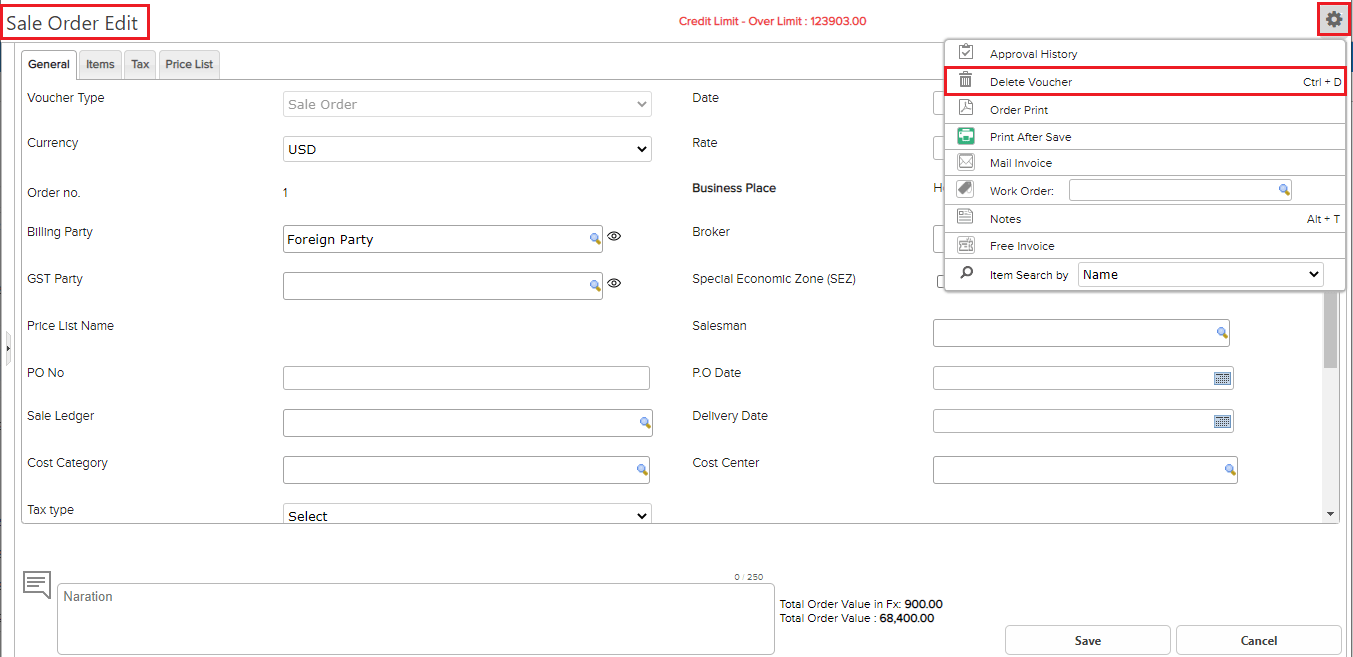Switch to the Items tab

coord(100,64)
